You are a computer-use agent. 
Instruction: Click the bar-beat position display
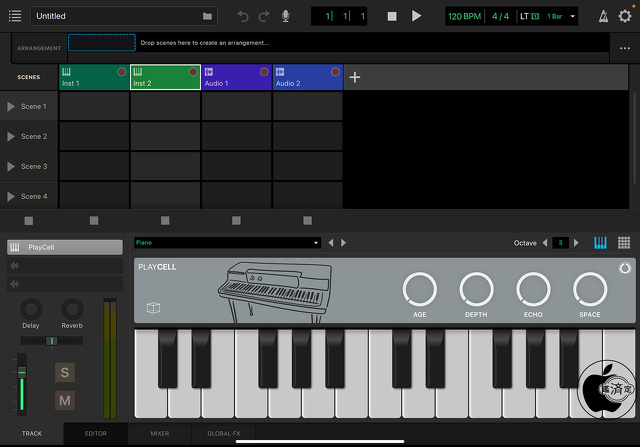point(339,16)
